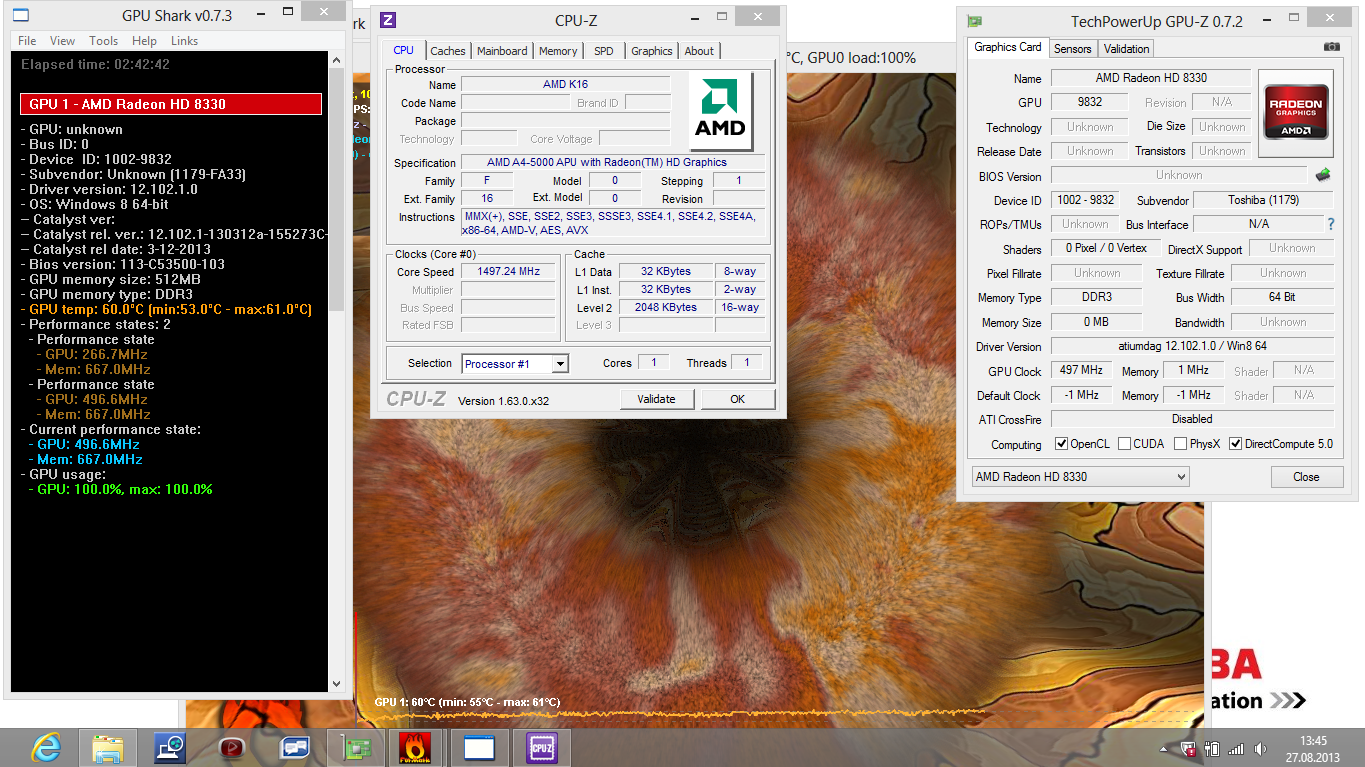Switch to the Sensors tab in GPU-Z

pos(1073,48)
